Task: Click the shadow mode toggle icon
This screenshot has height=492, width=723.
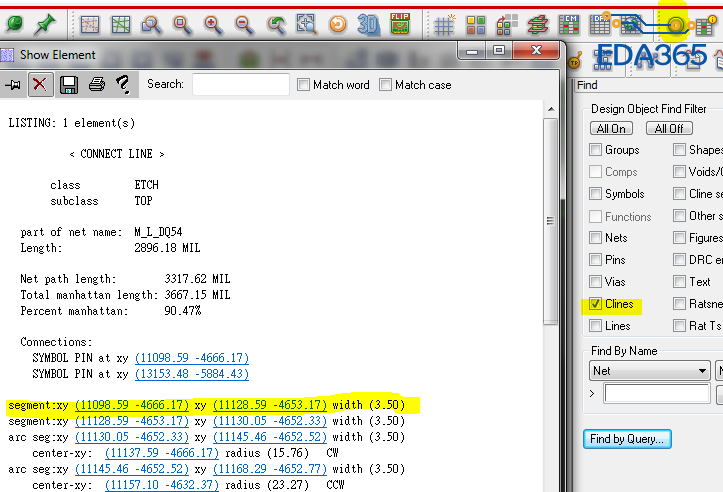Action: pos(507,24)
